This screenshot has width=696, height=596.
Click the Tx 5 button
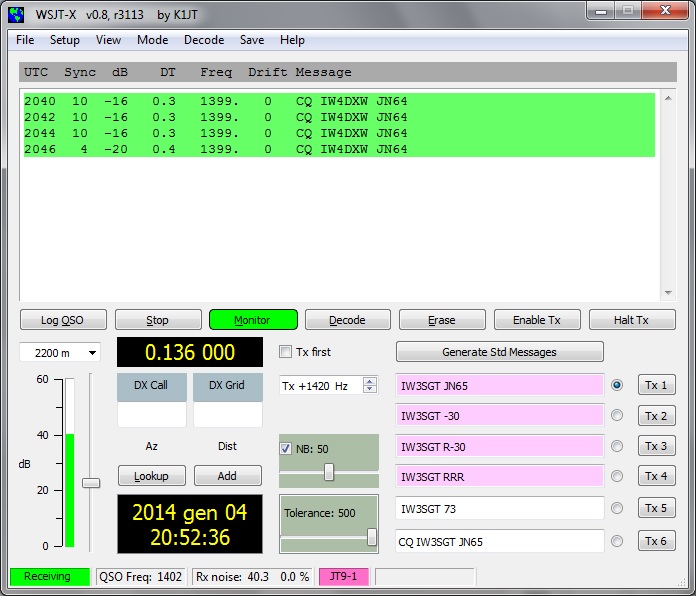(x=656, y=508)
